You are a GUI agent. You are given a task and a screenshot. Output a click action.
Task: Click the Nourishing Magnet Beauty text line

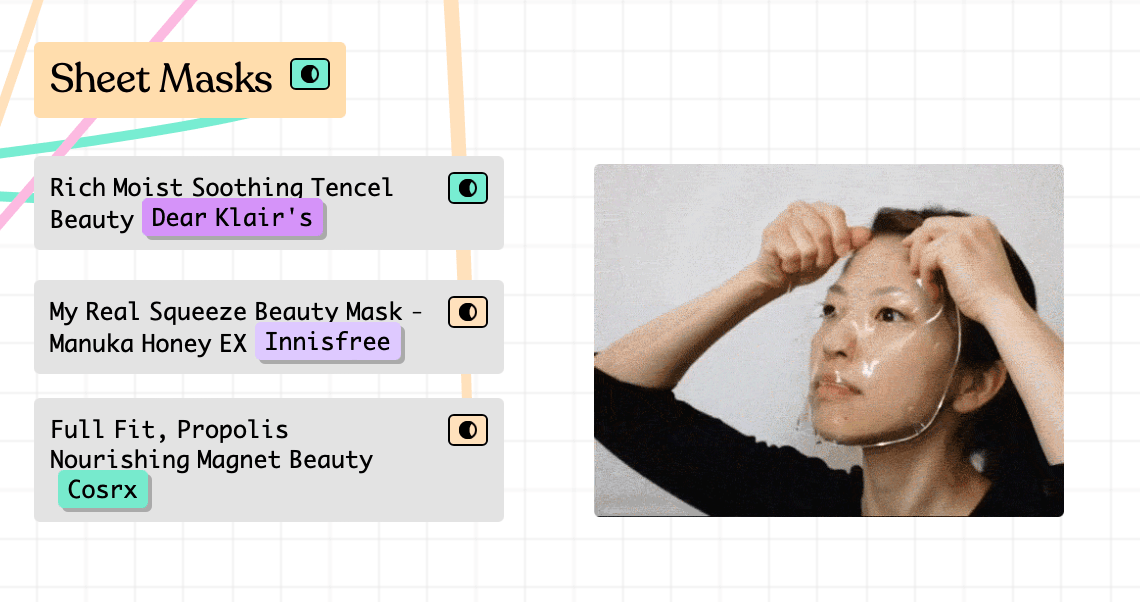(x=211, y=460)
